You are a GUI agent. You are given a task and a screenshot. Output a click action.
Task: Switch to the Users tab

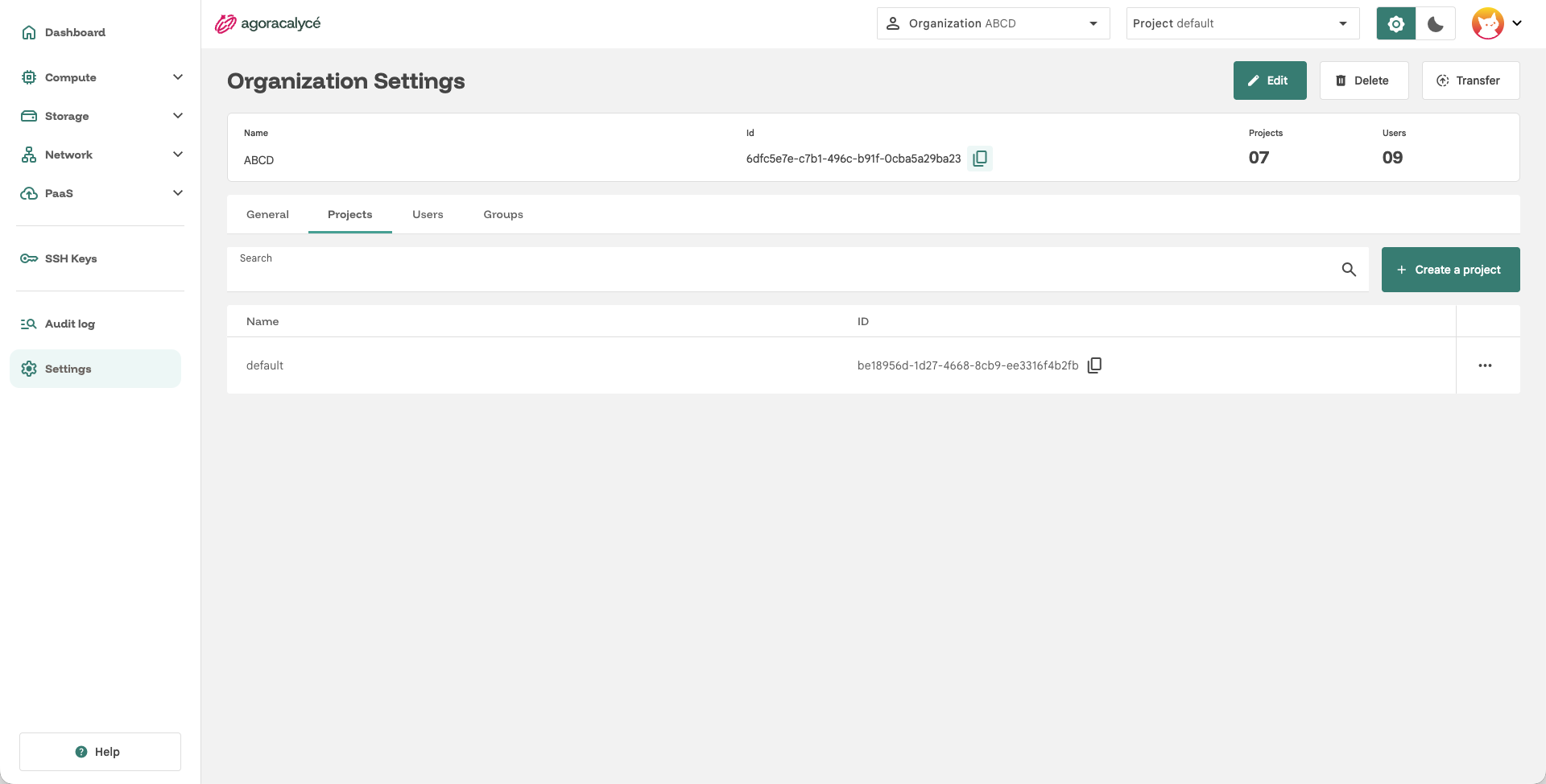tap(428, 214)
